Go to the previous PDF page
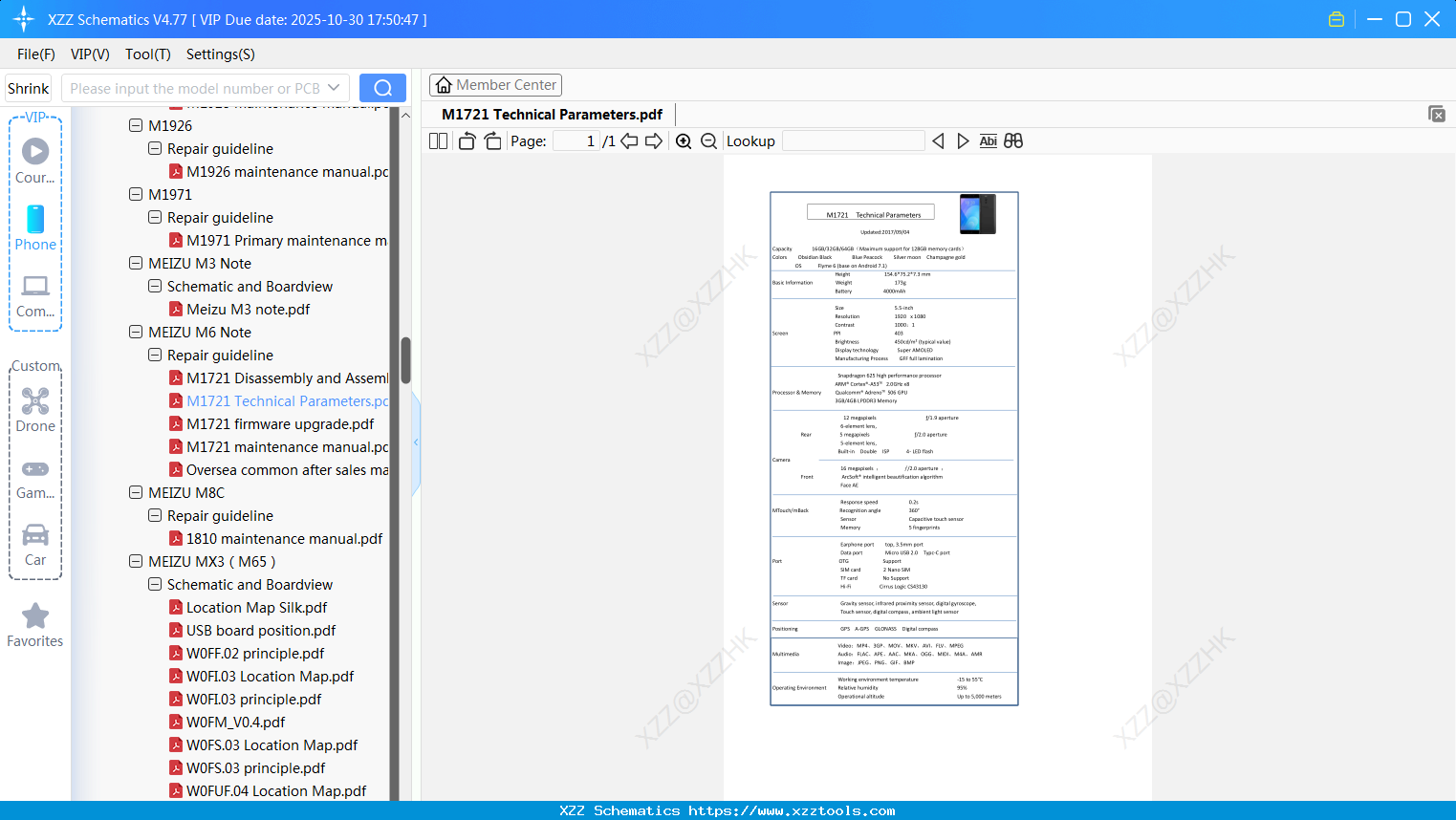 (x=629, y=141)
